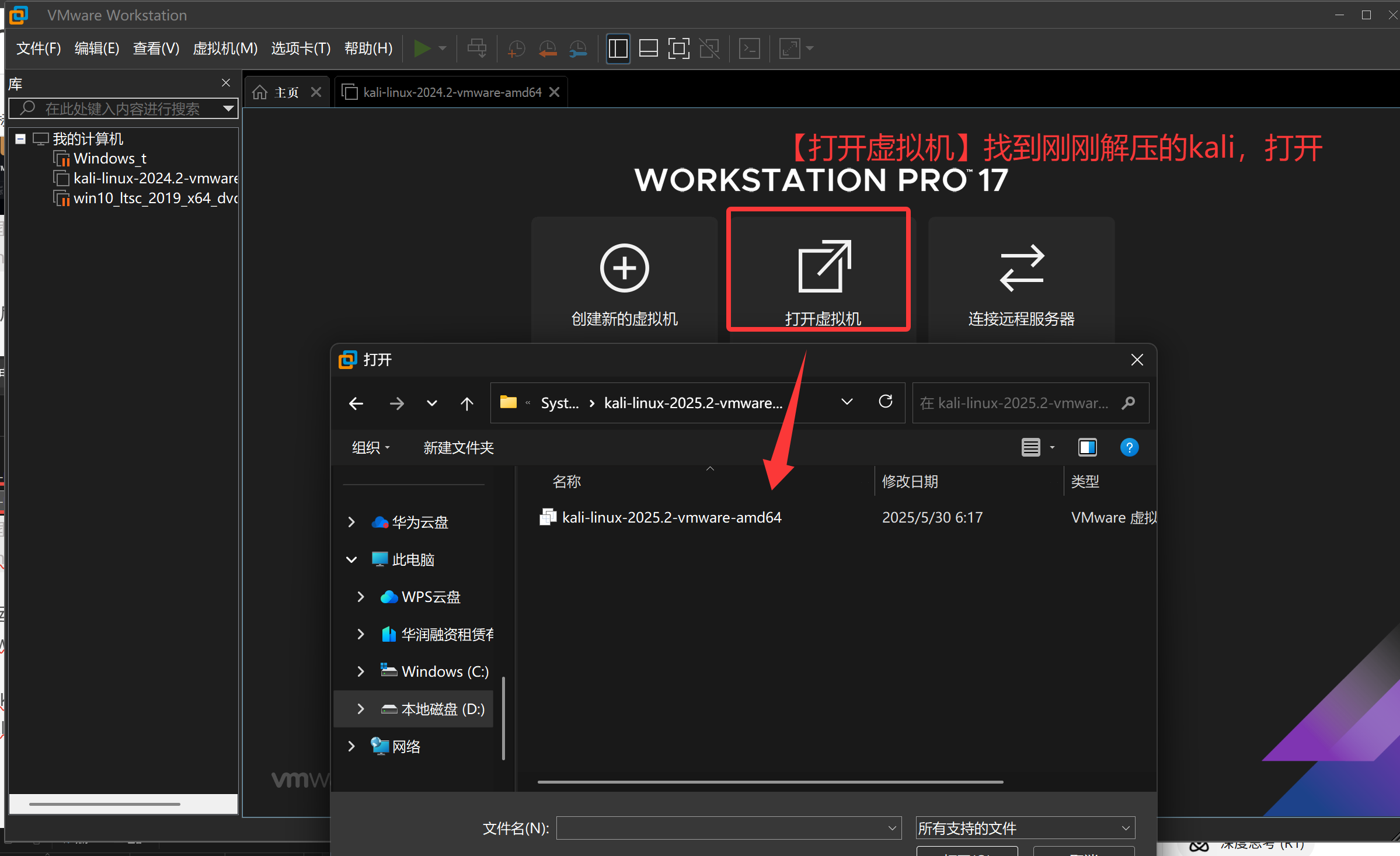Select Windows (C:) drive
The width and height of the screenshot is (1400, 856).
(435, 671)
